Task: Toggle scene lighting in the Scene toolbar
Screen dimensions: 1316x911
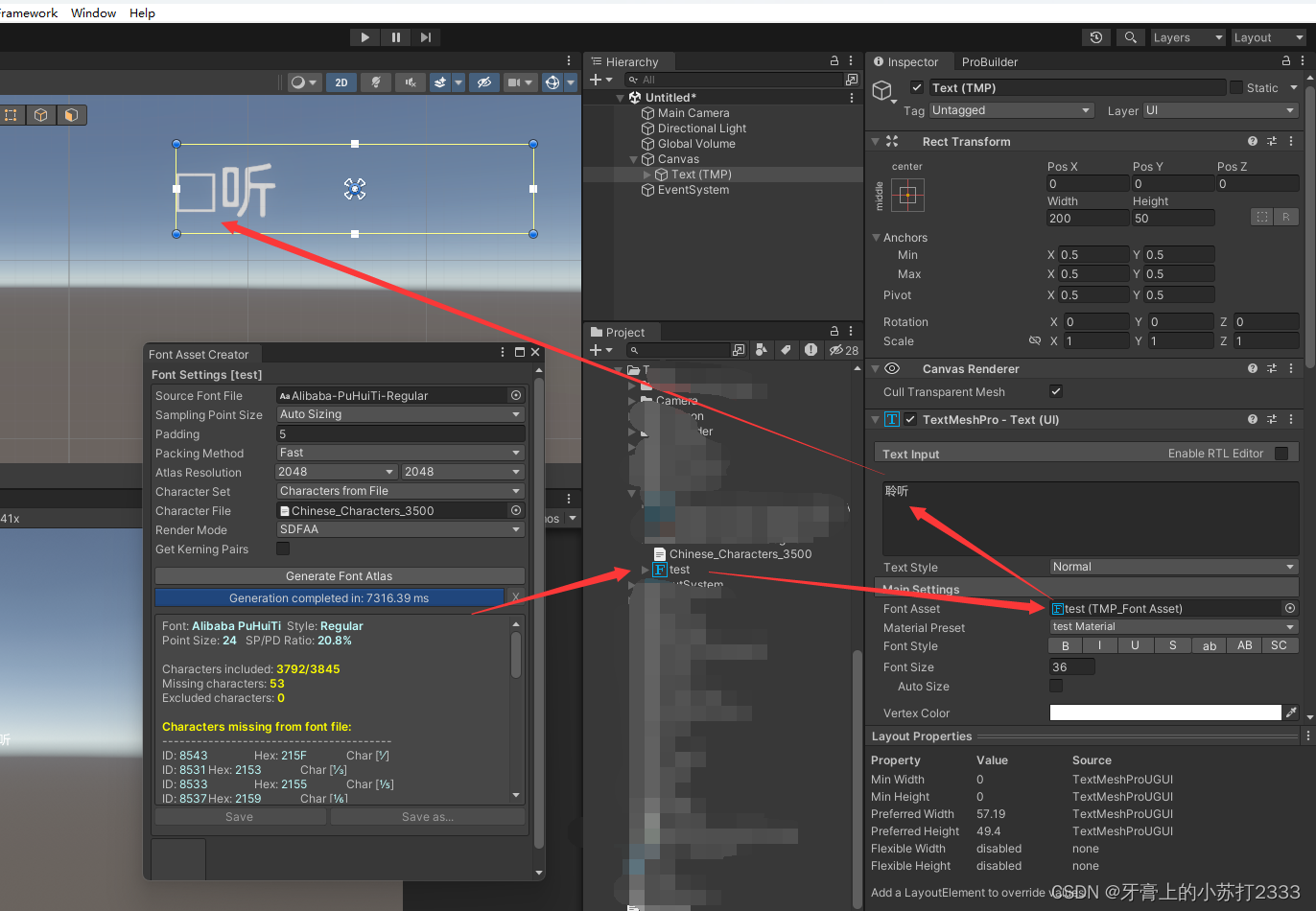Action: [x=375, y=82]
